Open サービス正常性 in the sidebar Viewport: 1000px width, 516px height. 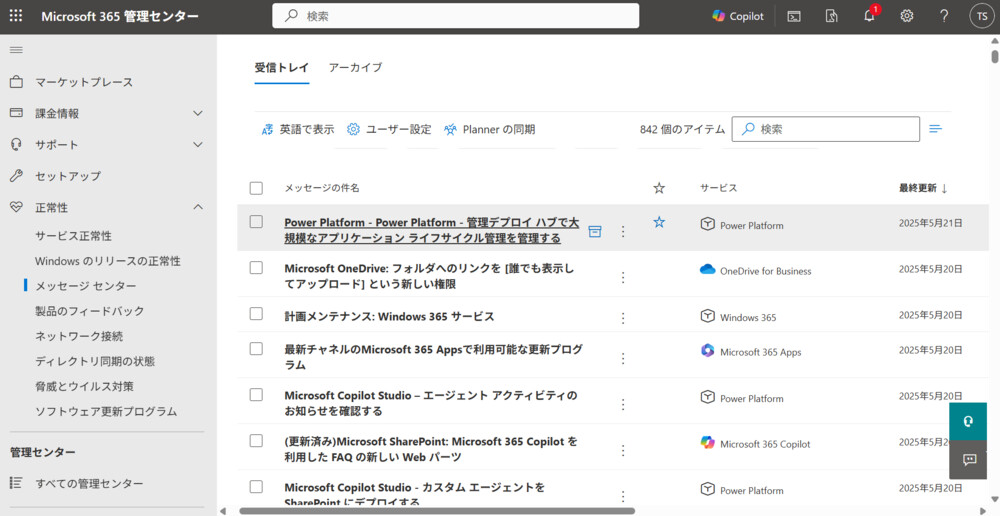73,236
